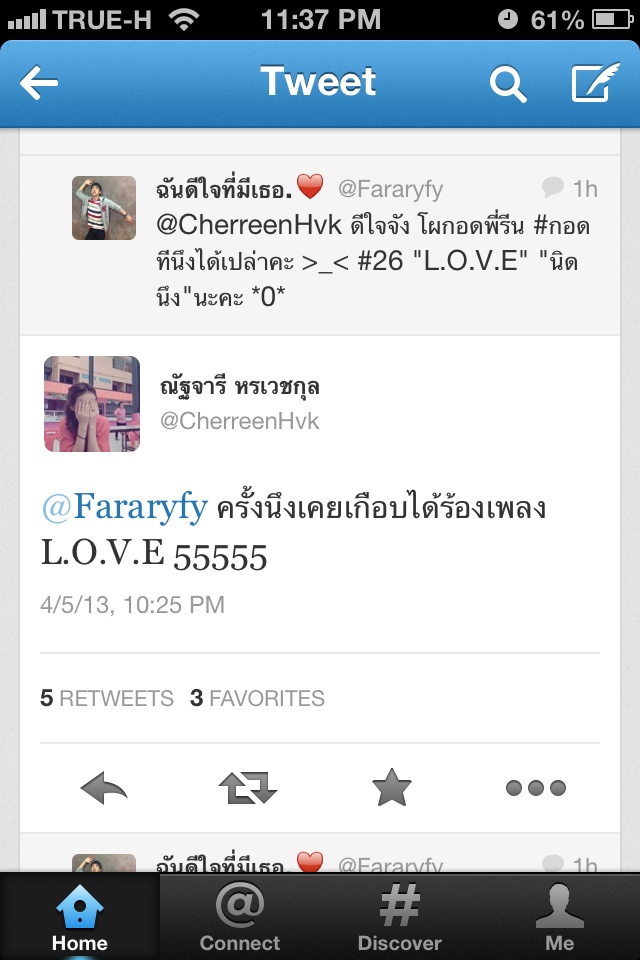Go to the Discover tab

pos(399,916)
